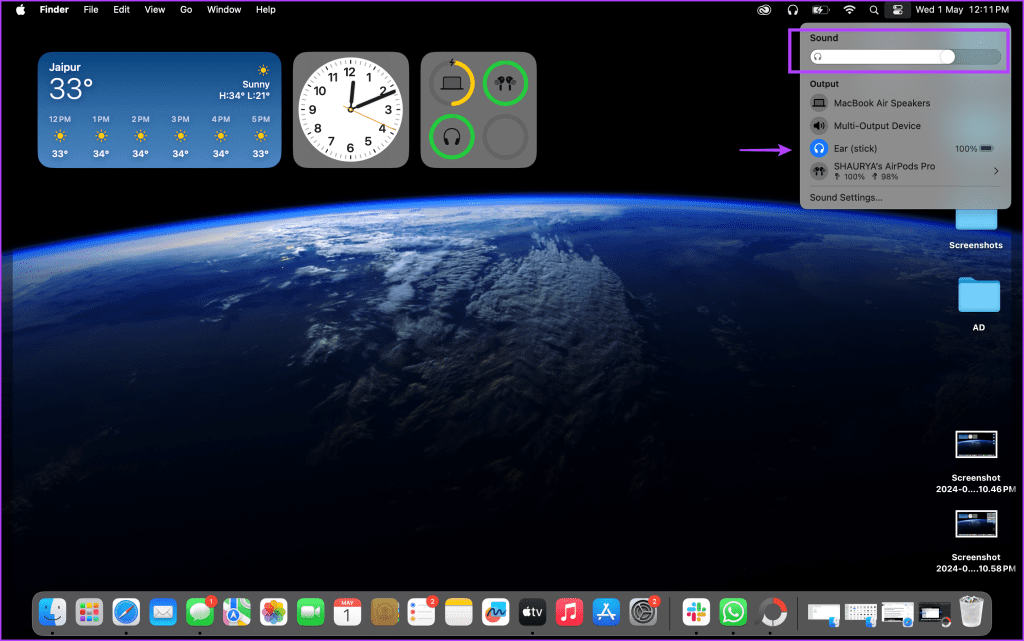Viewport: 1024px width, 641px height.
Task: Open the Apple menu
Action: pyautogui.click(x=20, y=10)
